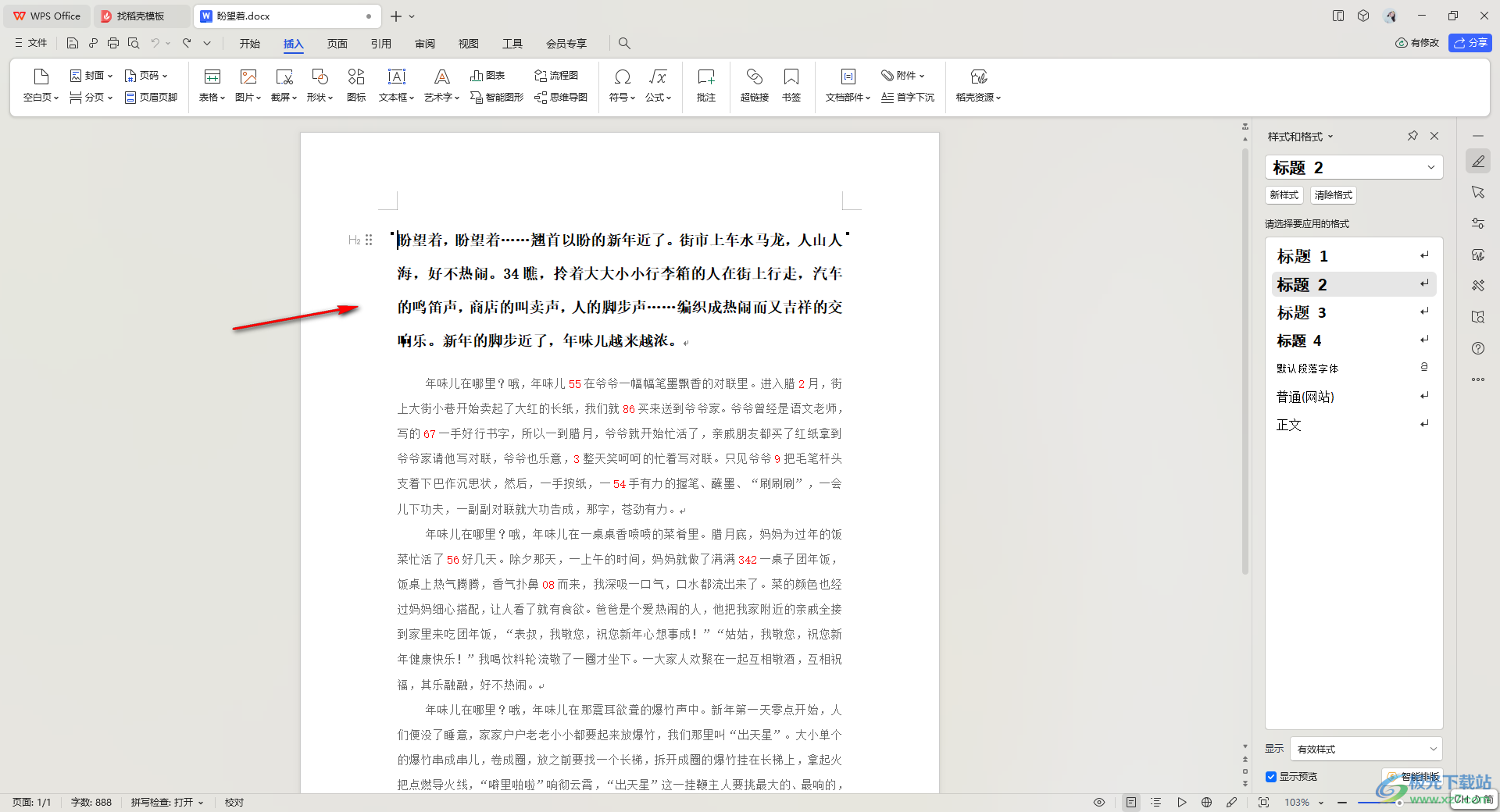Click the 新样式 button
The height and width of the screenshot is (812, 1500).
[1284, 195]
